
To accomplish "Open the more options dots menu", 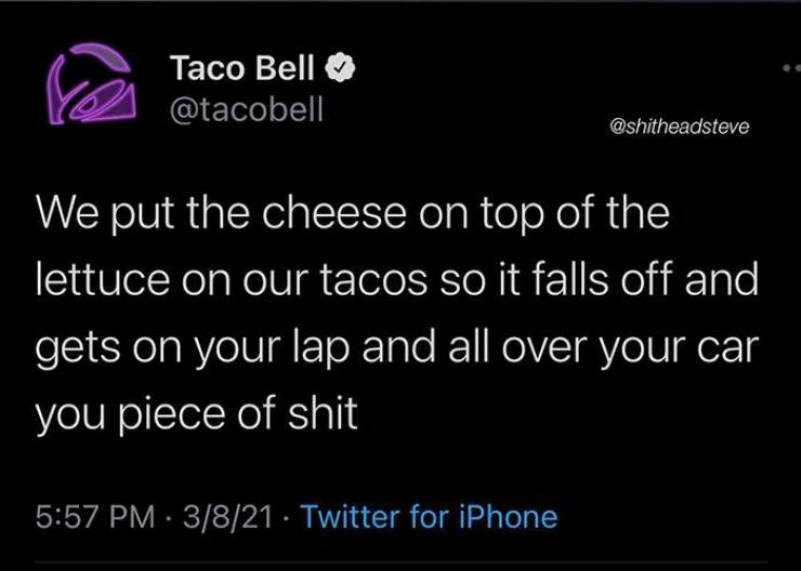I will click(x=792, y=67).
